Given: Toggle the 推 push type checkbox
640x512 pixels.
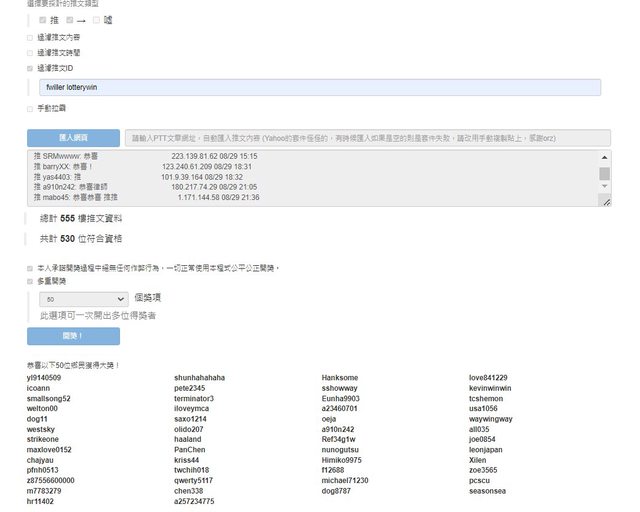Looking at the screenshot, I should click(42, 20).
